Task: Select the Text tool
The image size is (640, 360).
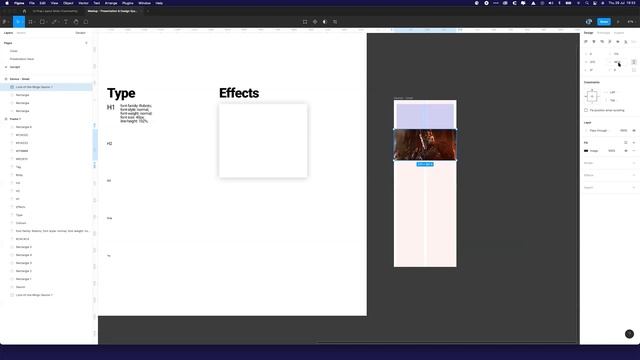Action: click(x=66, y=22)
